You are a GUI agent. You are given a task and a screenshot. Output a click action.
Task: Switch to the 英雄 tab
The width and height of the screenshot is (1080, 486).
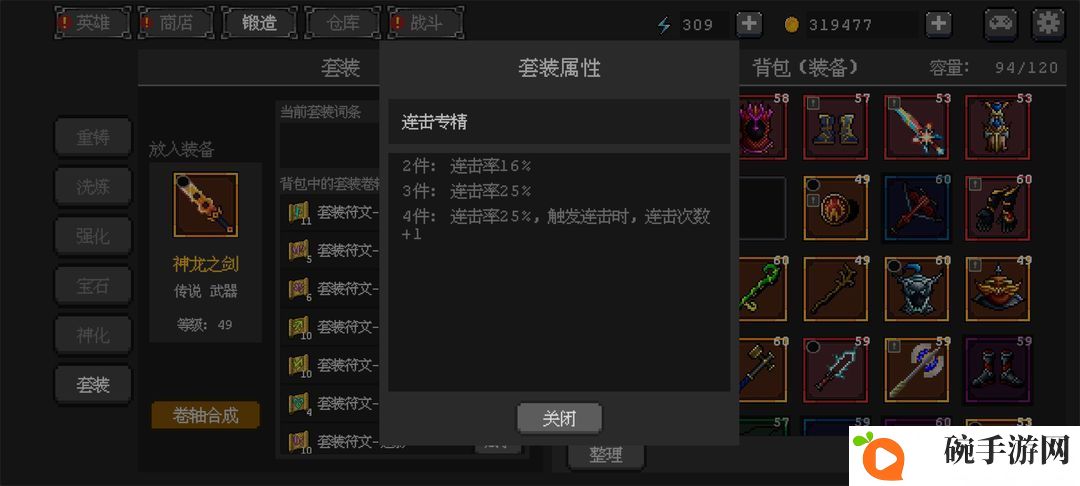[x=92, y=23]
